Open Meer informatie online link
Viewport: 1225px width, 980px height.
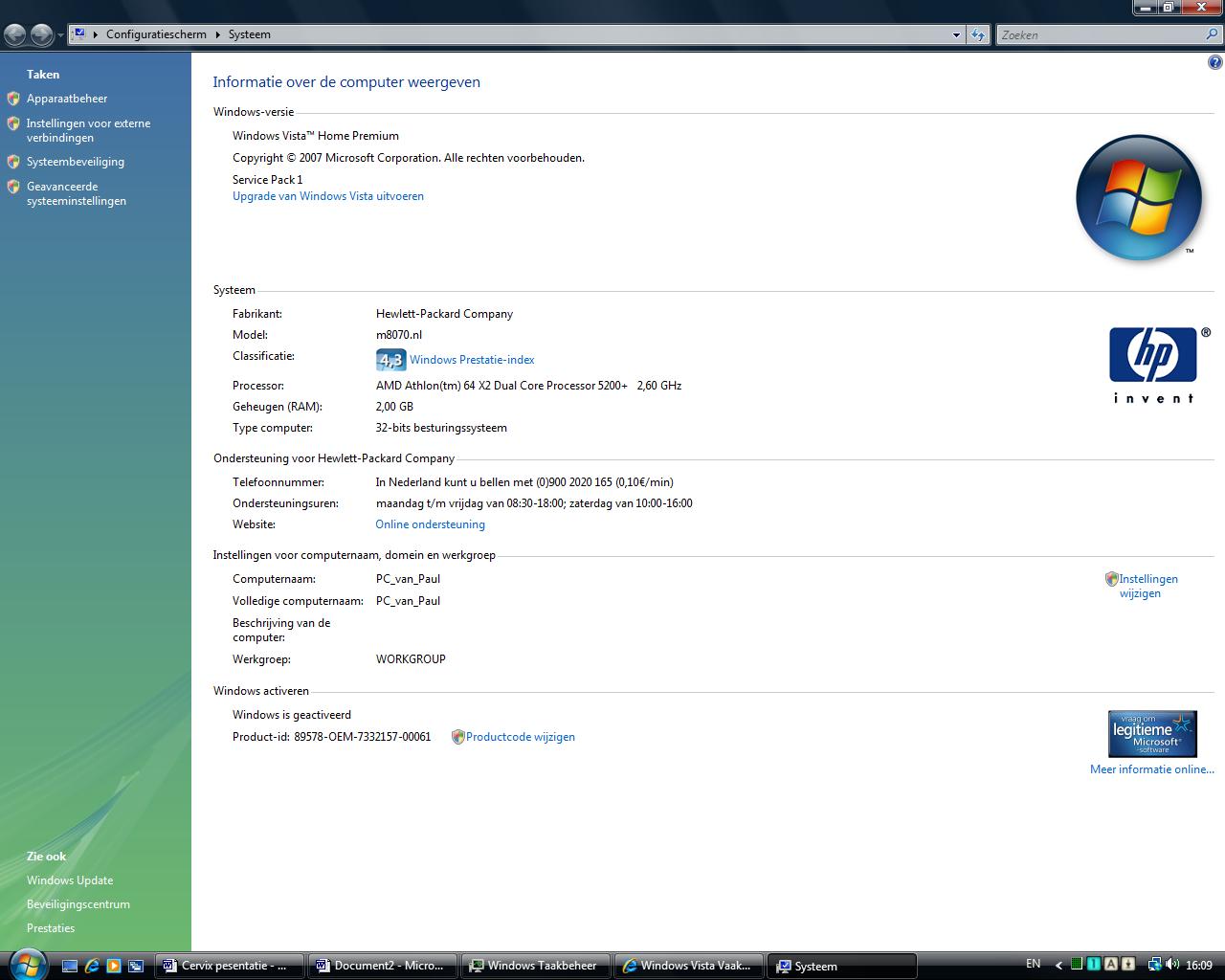[1152, 769]
